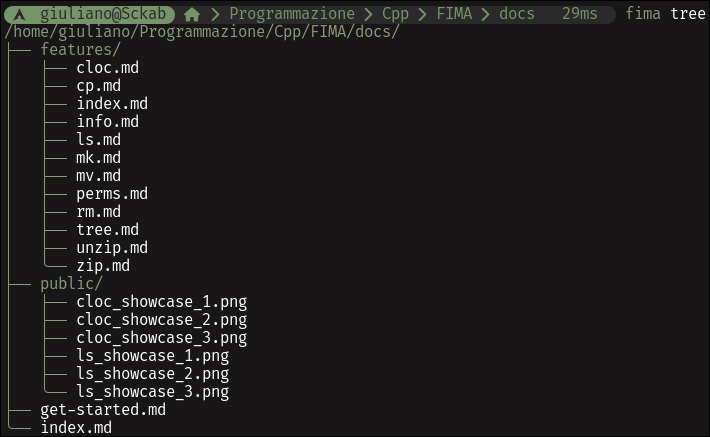Viewport: 710px width, 437px height.
Task: Click the chevron before Programmazione
Action: pos(215,14)
